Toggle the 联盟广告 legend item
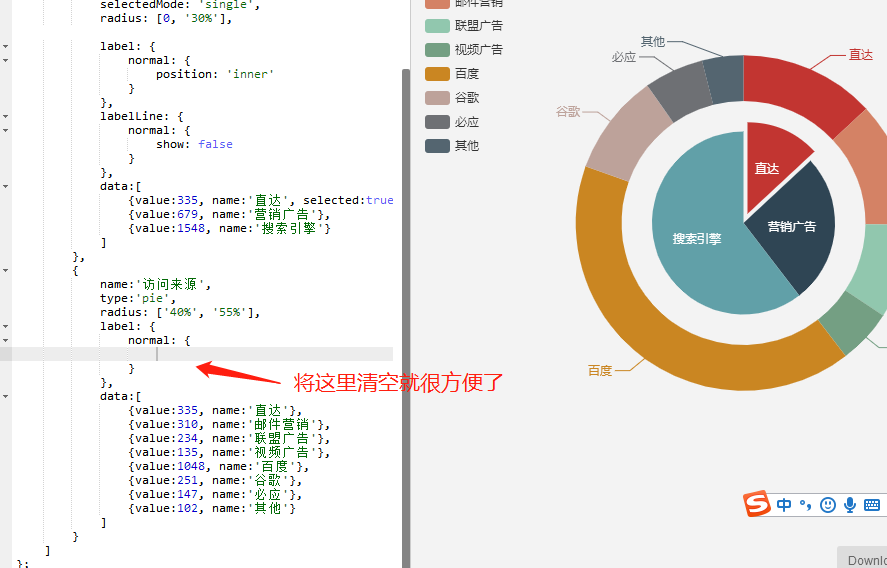The image size is (887, 568). tap(464, 25)
